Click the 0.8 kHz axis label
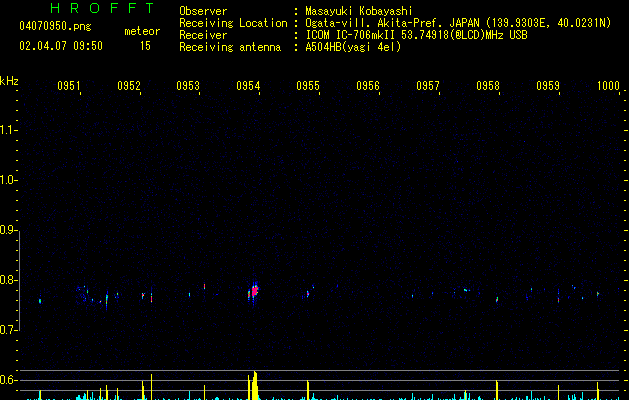 click(8, 280)
